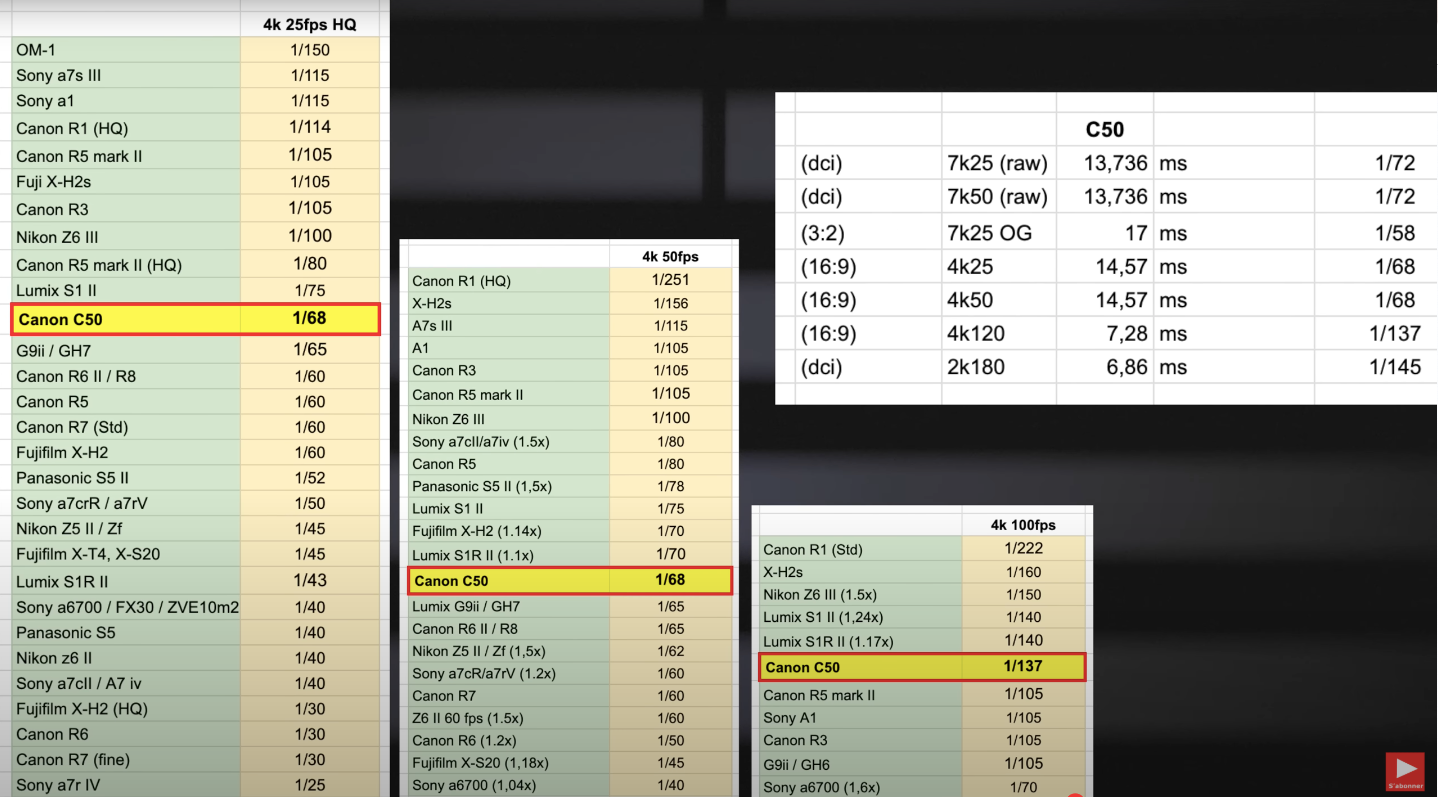Select the highlighted Canon C50 row in 4k 25fps table
The width and height of the screenshot is (1438, 797).
196,319
